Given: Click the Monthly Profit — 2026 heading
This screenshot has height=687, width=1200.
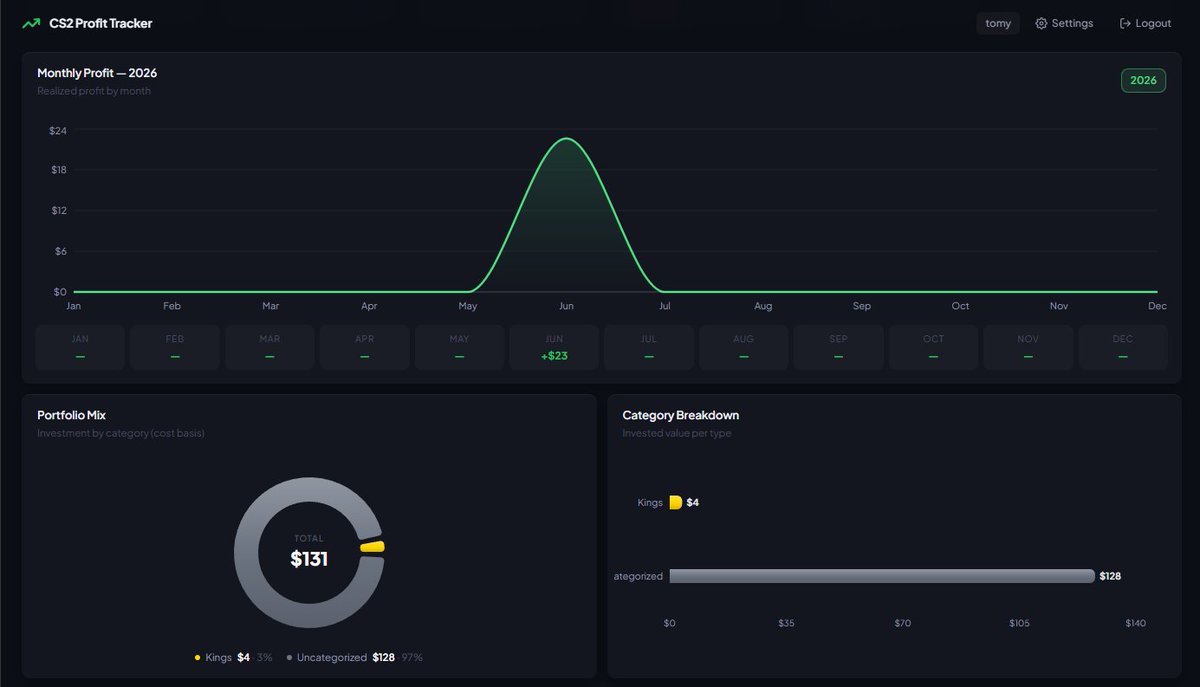Looking at the screenshot, I should (97, 73).
